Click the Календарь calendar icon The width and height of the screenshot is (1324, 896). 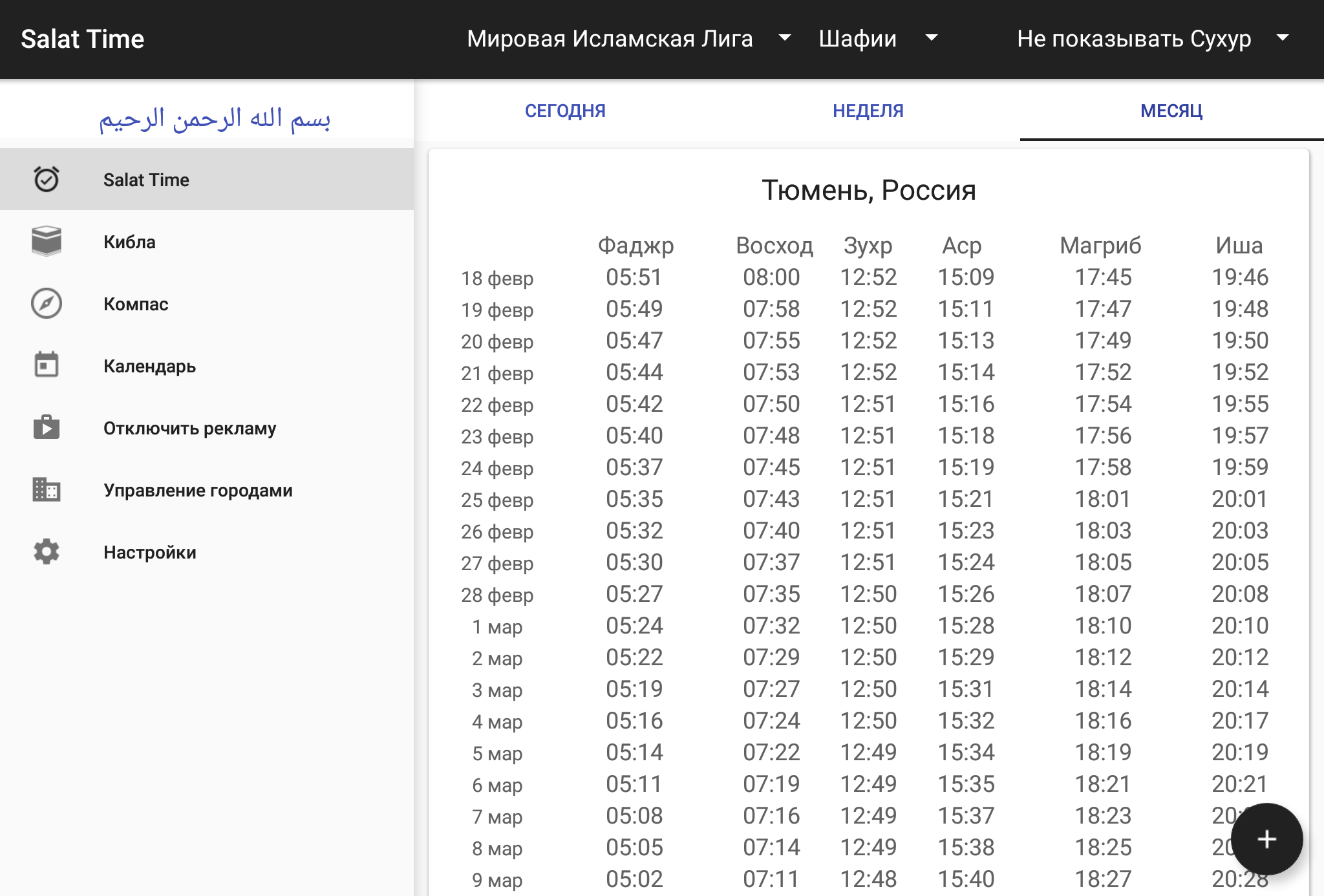47,365
